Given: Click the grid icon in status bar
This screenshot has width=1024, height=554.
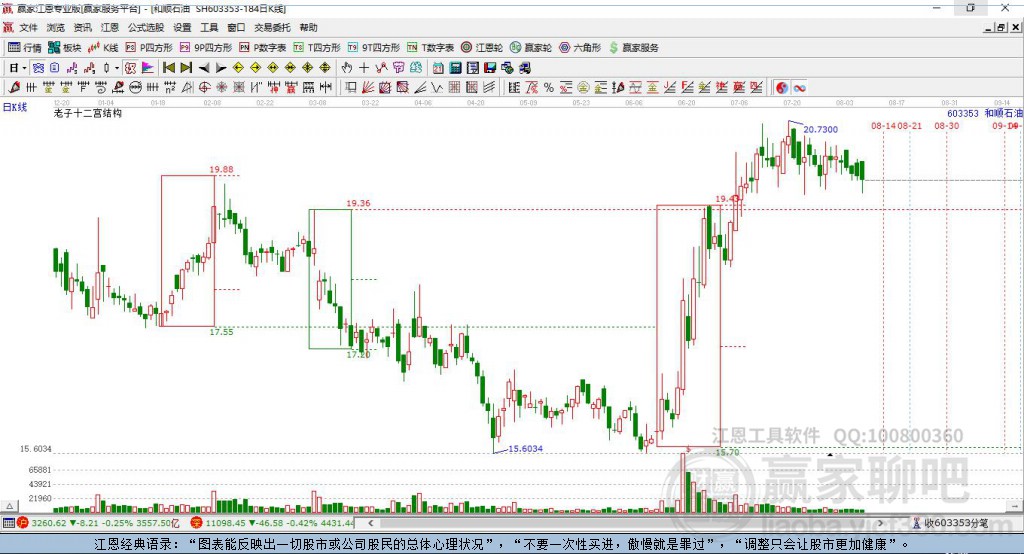Looking at the screenshot, I should tap(8, 523).
